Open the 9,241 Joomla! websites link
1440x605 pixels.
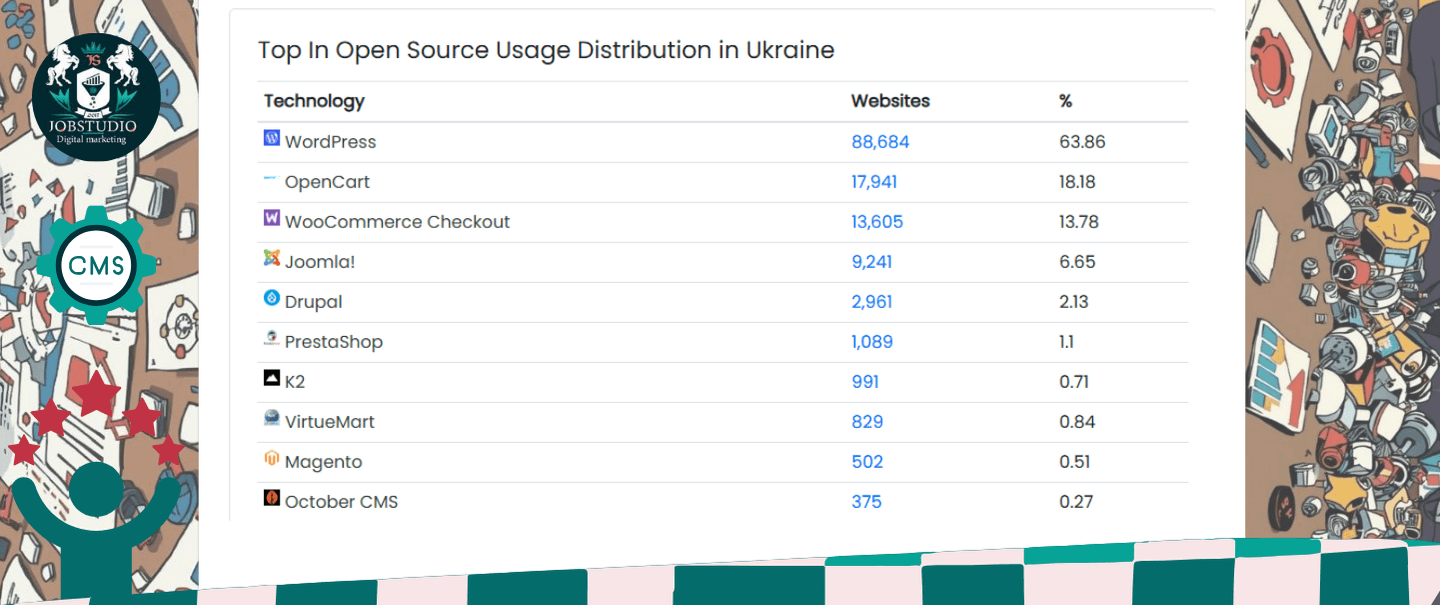click(871, 262)
